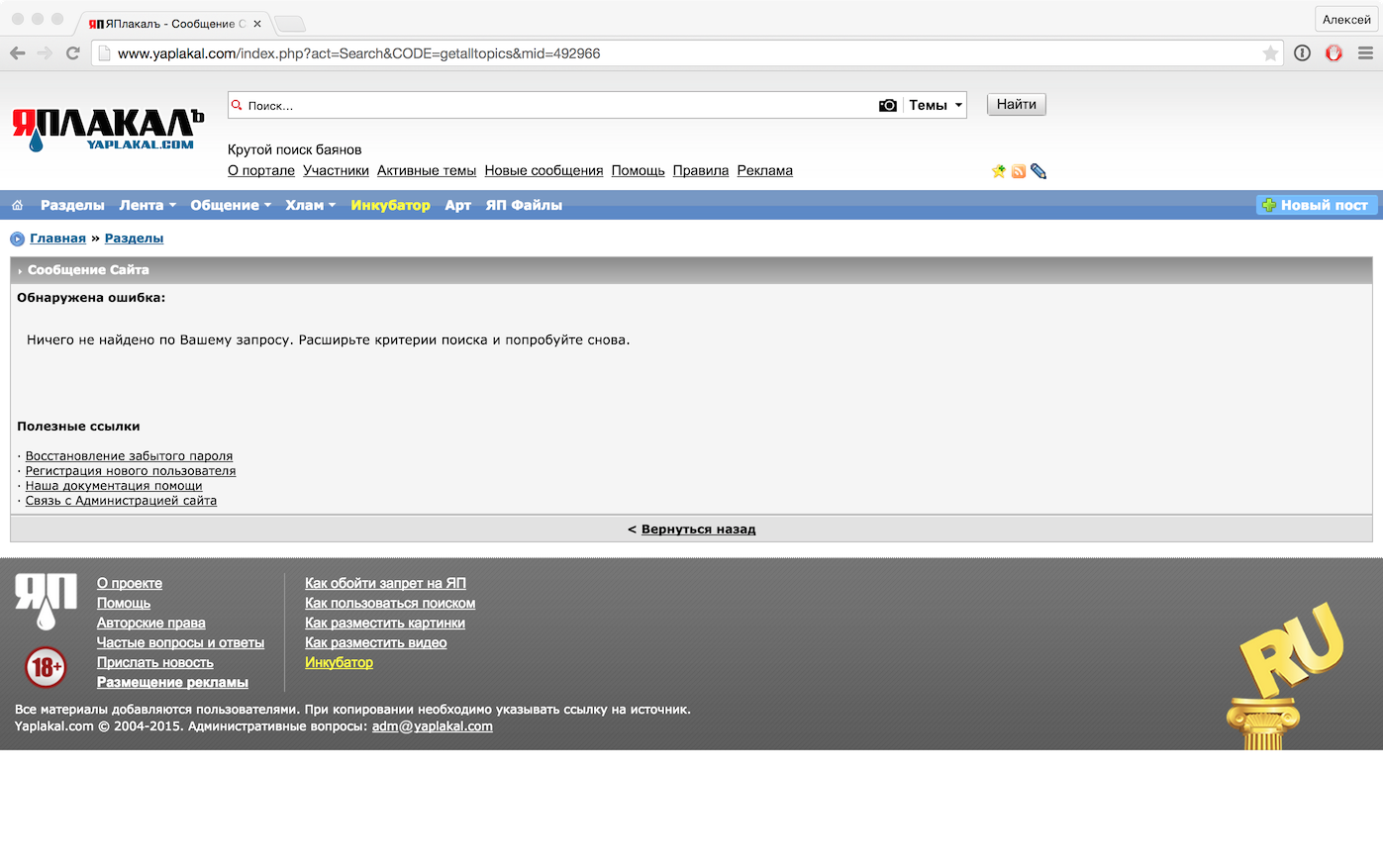Viewport: 1383px width, 868px height.
Task: Click the Новый пост button
Action: pos(1316,205)
